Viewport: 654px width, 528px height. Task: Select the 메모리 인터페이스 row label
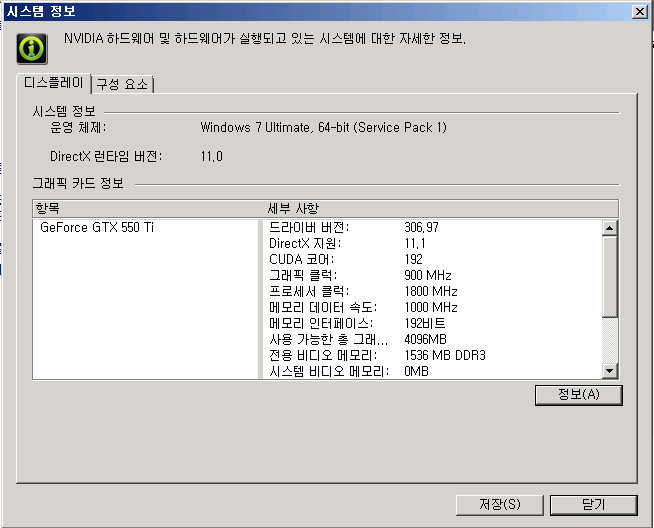tap(321, 323)
